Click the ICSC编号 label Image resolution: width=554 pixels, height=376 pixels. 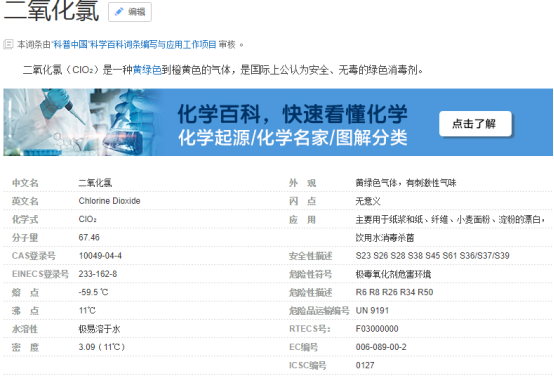(x=308, y=366)
